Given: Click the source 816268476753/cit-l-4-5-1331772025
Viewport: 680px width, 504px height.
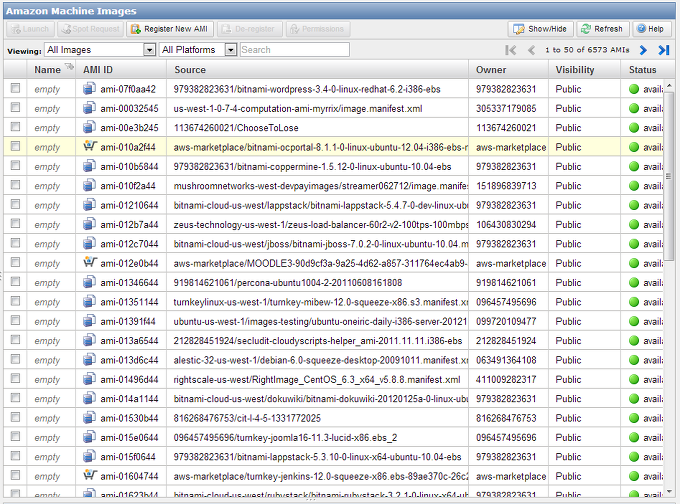Looking at the screenshot, I should point(247,419).
